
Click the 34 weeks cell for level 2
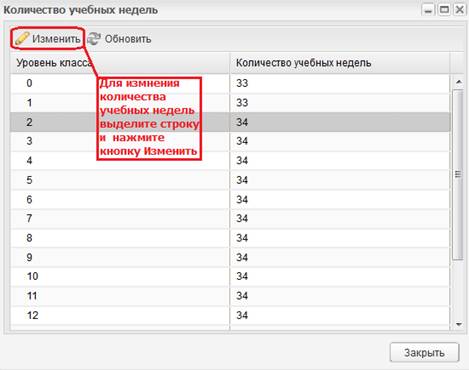click(x=340, y=122)
